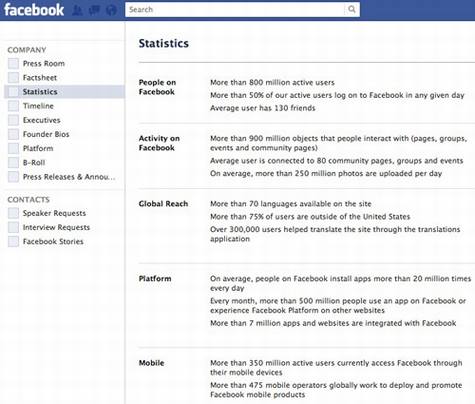Open the Founder Bios link
Screen dimensions: 475x404
click(46, 134)
